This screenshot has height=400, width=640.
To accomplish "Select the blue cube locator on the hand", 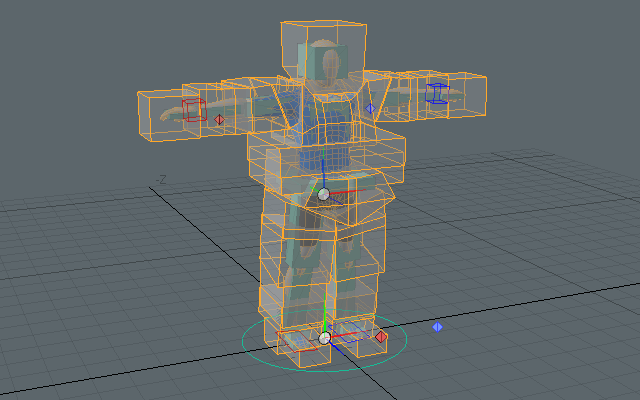I will [435, 93].
